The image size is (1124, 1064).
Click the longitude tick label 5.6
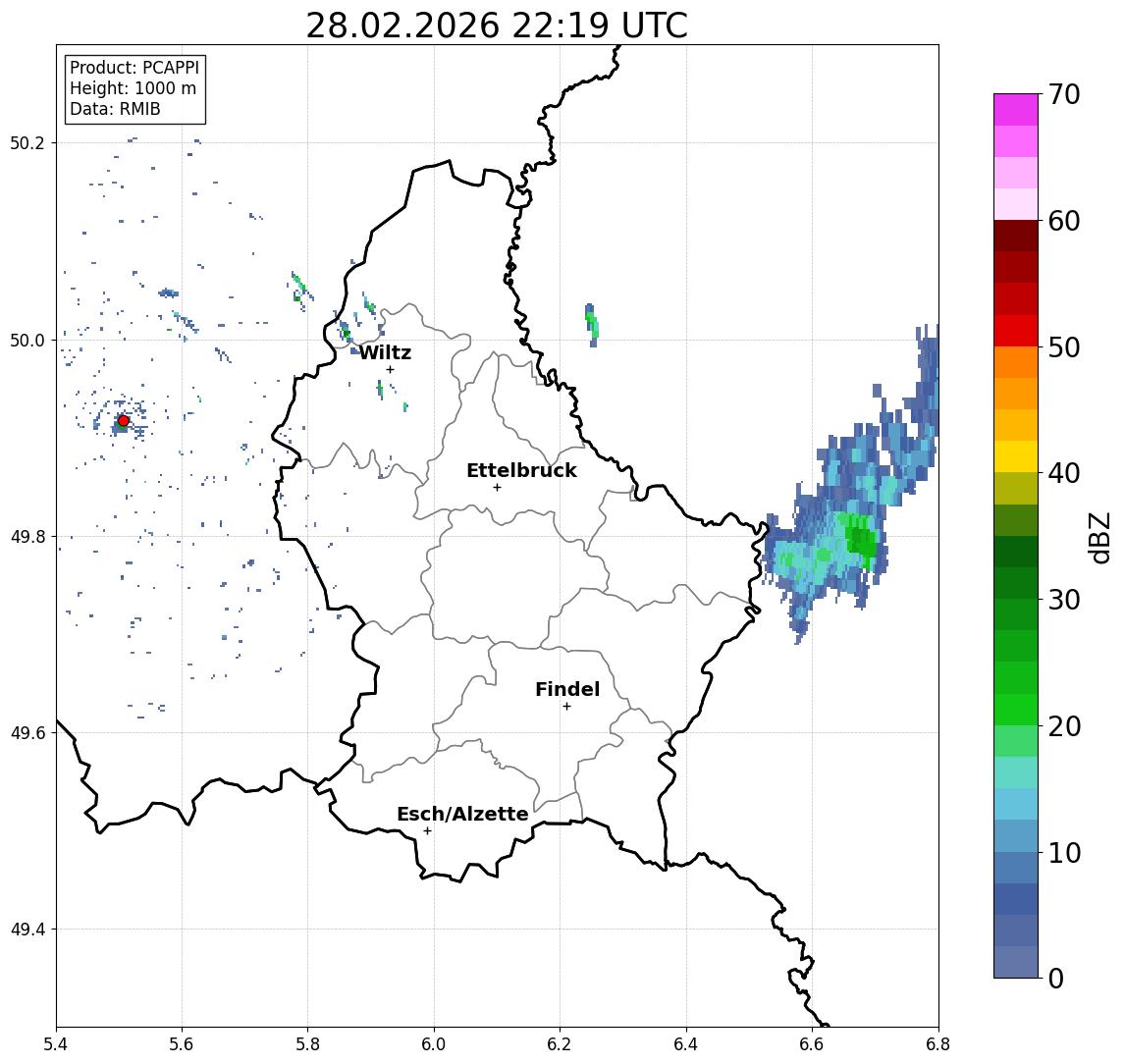coord(182,1044)
